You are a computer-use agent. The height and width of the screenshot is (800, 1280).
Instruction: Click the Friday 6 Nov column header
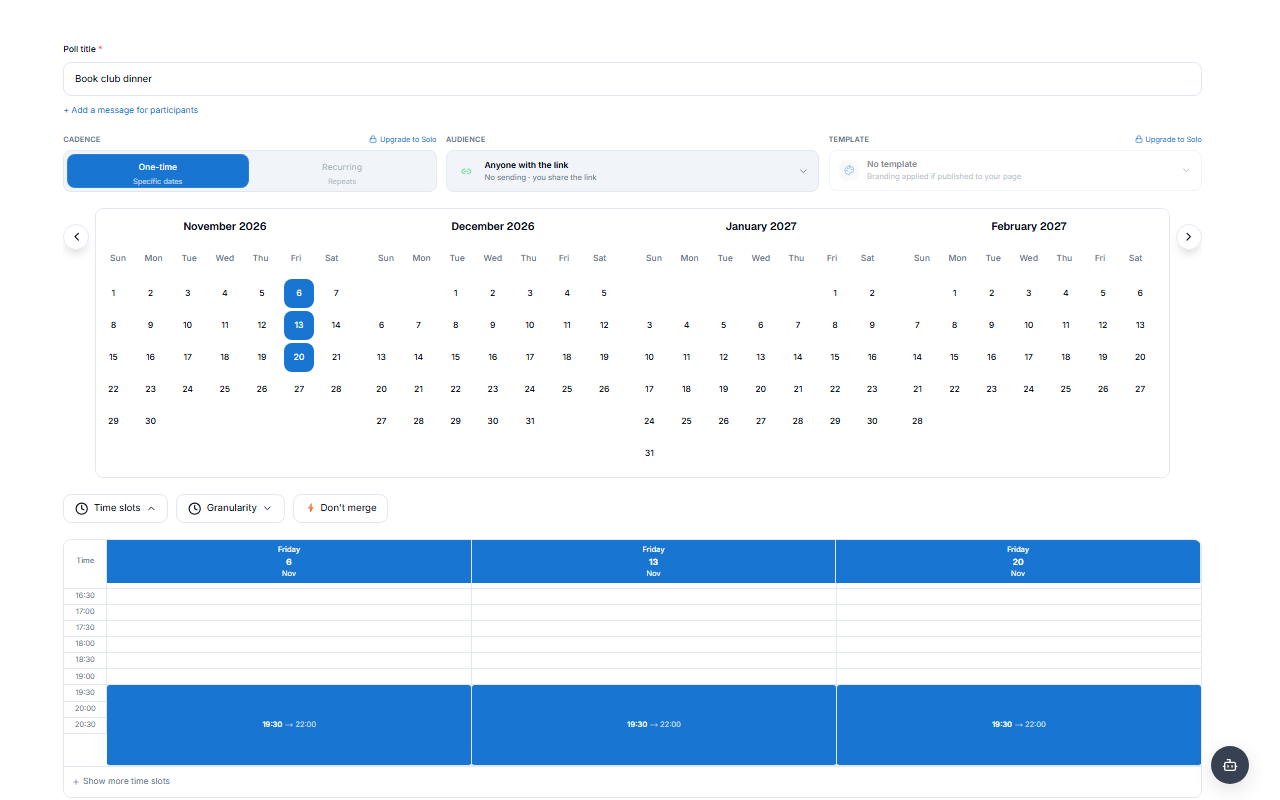click(x=289, y=561)
